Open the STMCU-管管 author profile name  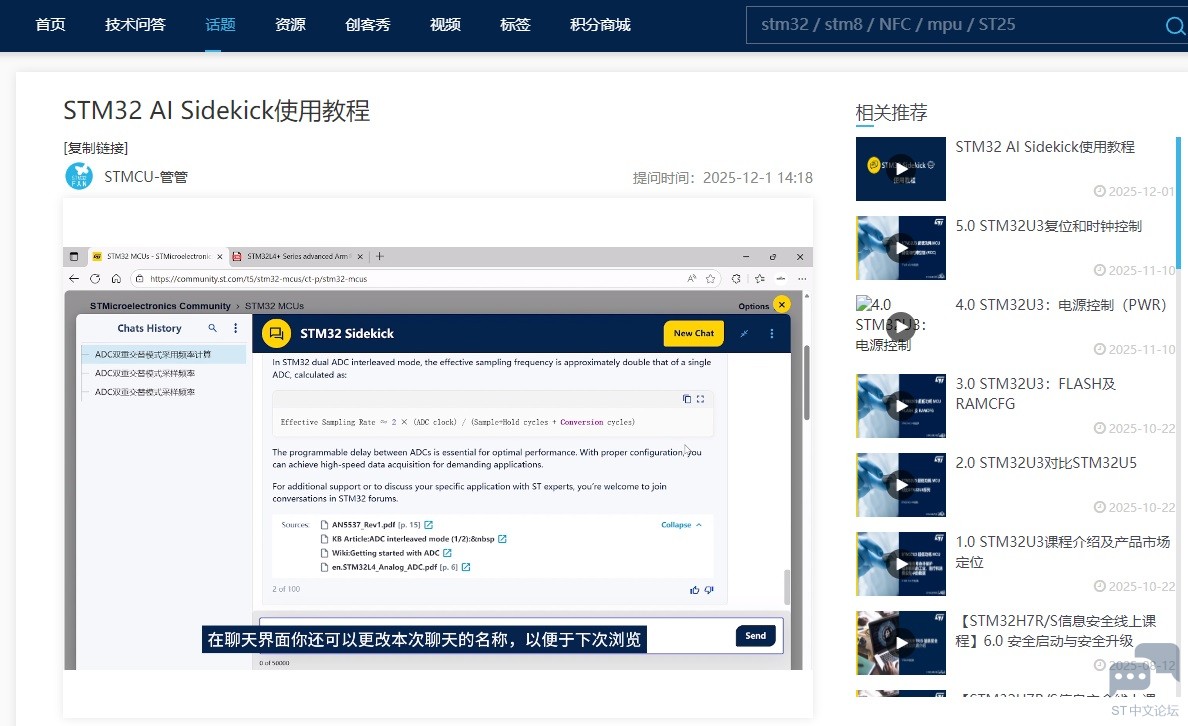click(145, 177)
